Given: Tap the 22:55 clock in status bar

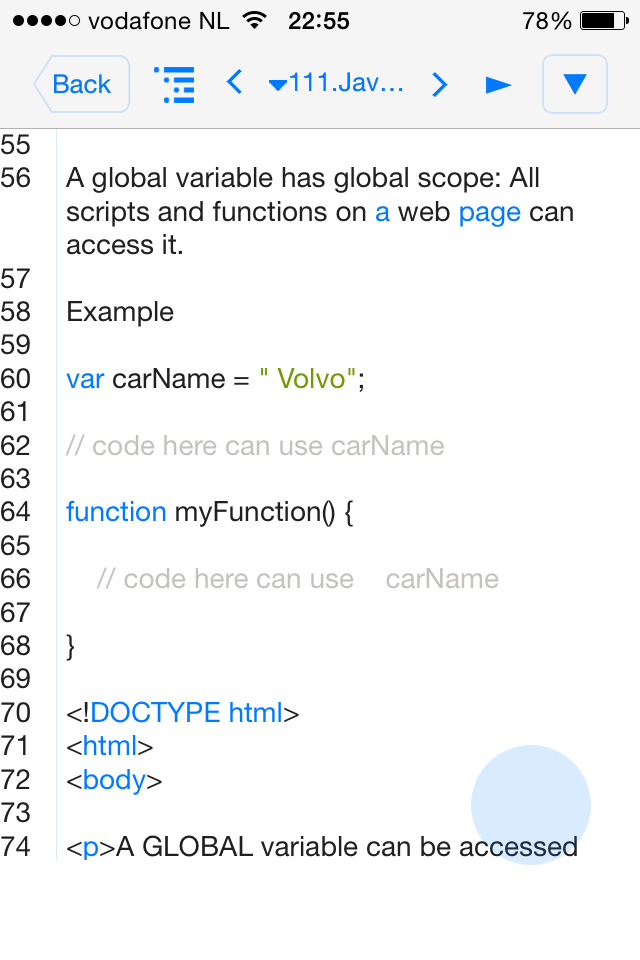Looking at the screenshot, I should pos(318,21).
